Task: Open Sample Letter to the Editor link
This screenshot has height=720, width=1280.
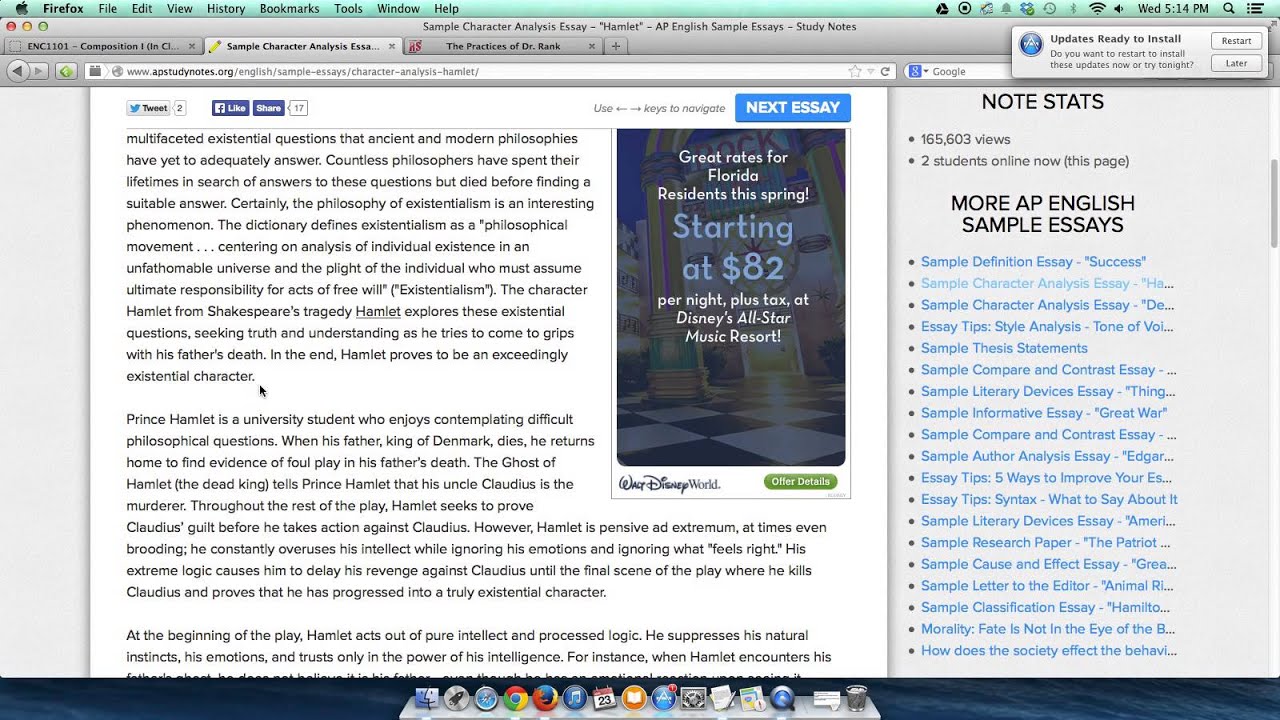Action: pyautogui.click(x=1047, y=586)
